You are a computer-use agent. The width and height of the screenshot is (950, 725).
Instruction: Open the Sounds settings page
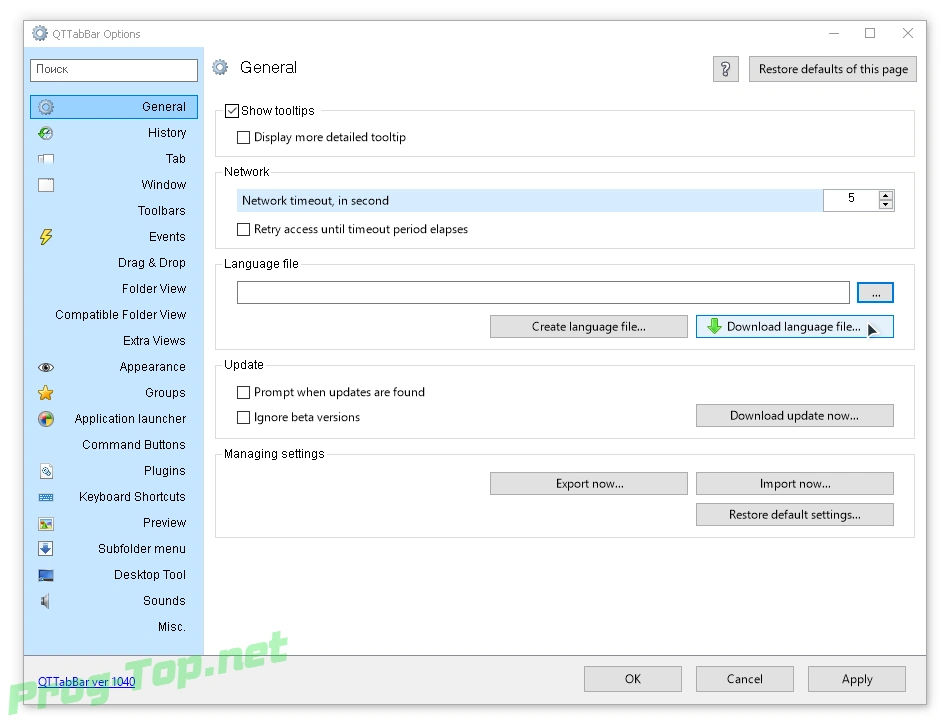pyautogui.click(x=114, y=601)
